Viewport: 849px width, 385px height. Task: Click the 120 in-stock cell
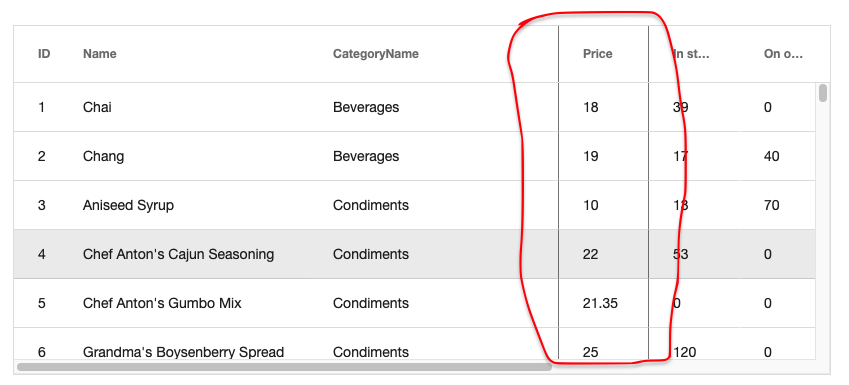(x=684, y=353)
